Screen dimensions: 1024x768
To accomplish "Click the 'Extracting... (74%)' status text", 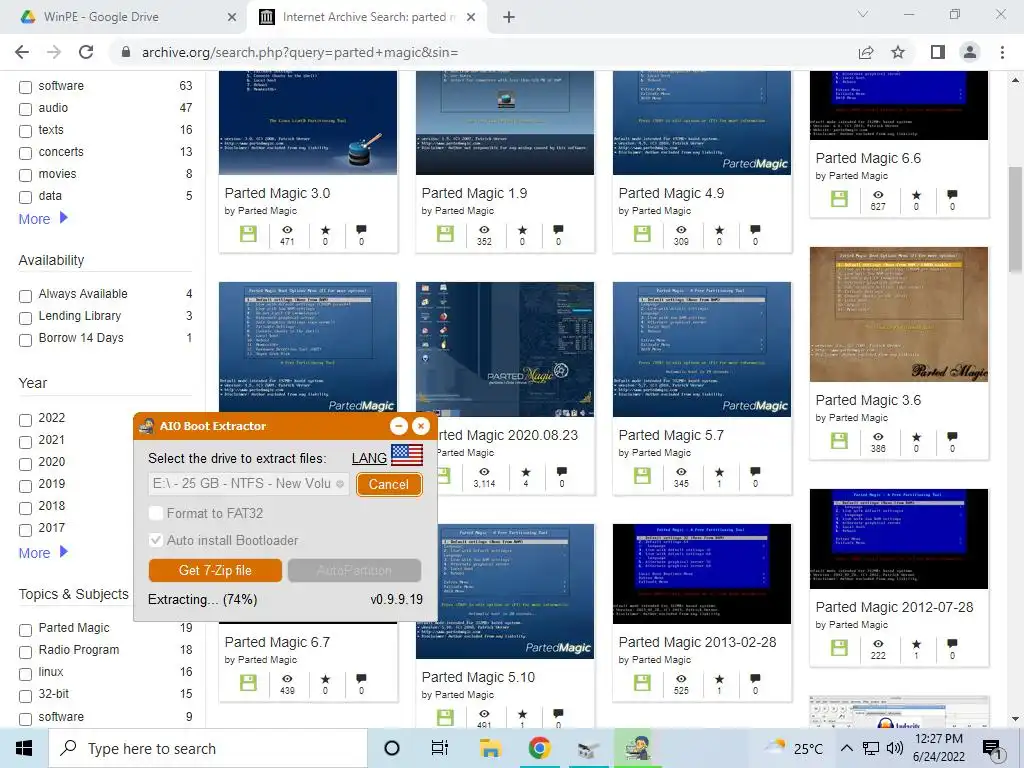I will [x=202, y=600].
